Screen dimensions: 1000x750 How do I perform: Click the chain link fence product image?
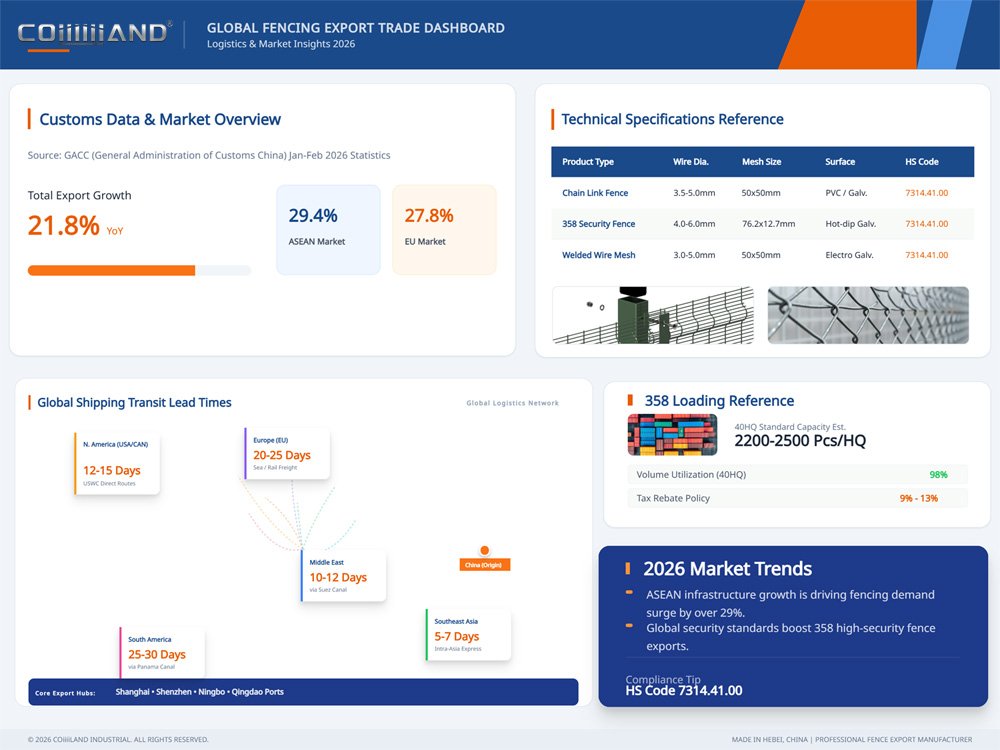tap(867, 315)
